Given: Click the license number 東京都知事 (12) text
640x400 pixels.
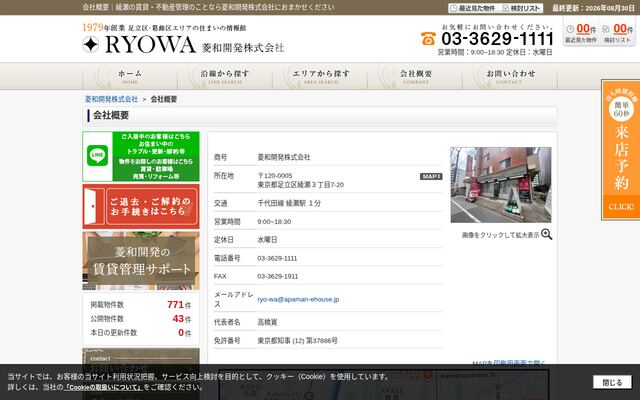Looking at the screenshot, I should coord(297,340).
